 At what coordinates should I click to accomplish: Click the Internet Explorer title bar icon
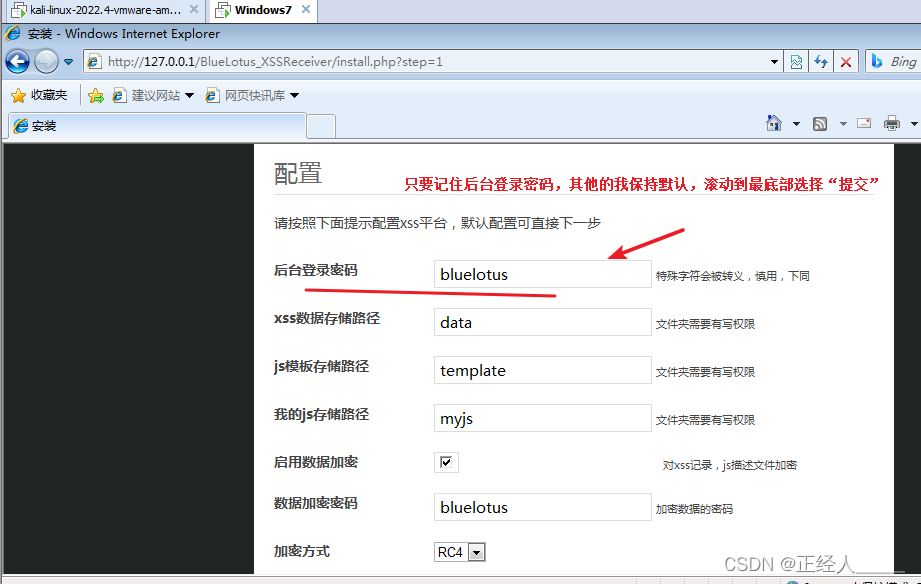(14, 33)
